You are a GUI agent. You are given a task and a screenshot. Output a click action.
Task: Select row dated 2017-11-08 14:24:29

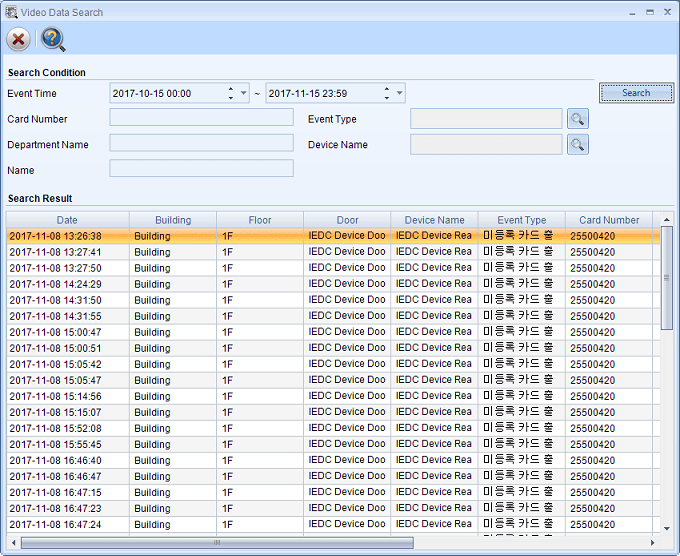tap(333, 284)
